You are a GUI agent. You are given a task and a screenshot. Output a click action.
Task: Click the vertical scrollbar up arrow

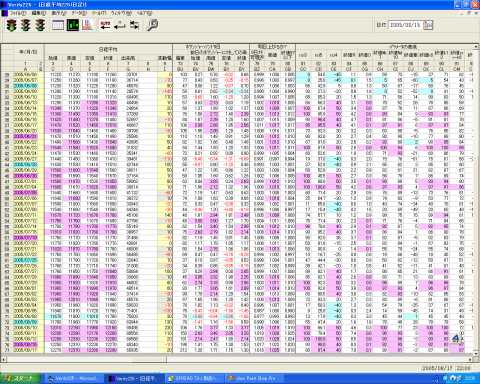(476, 47)
